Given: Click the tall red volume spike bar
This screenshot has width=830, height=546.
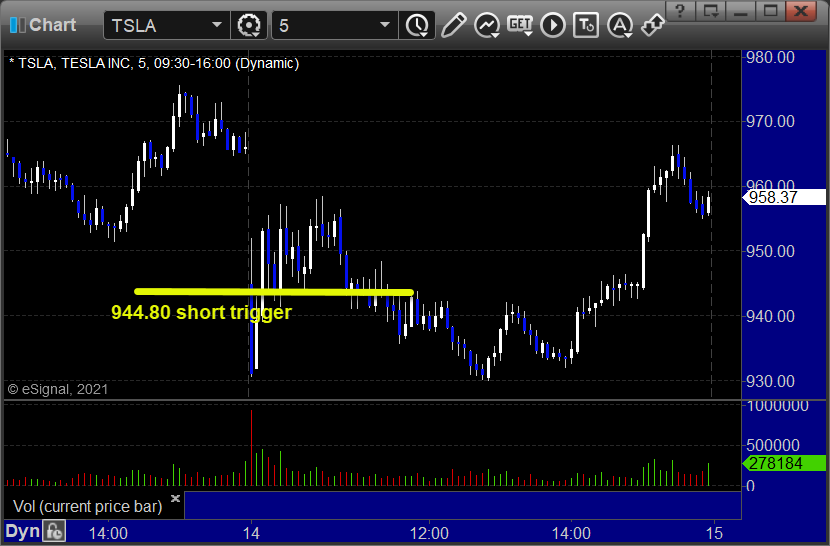Looking at the screenshot, I should (x=251, y=448).
